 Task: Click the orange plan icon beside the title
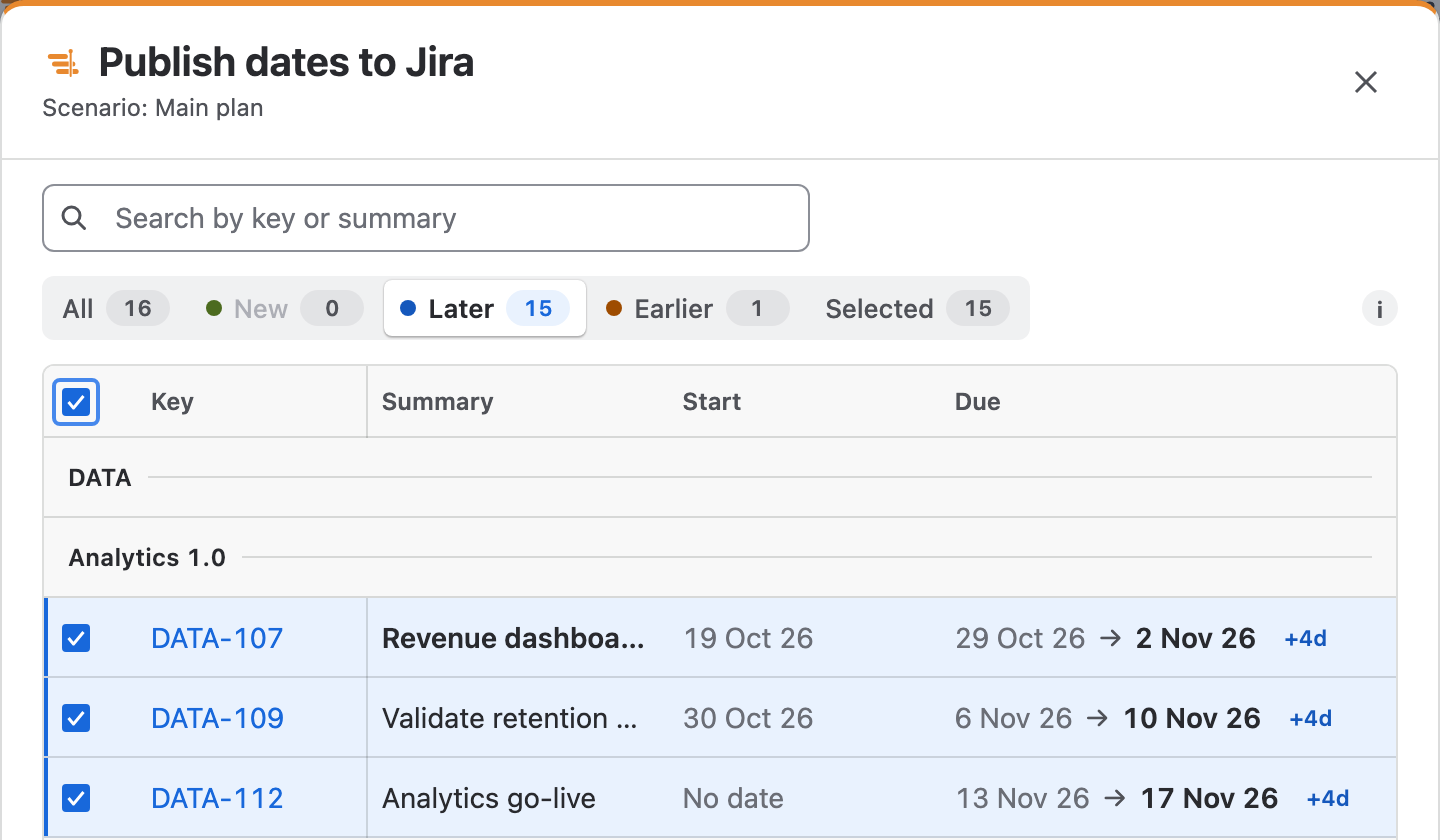coord(63,64)
